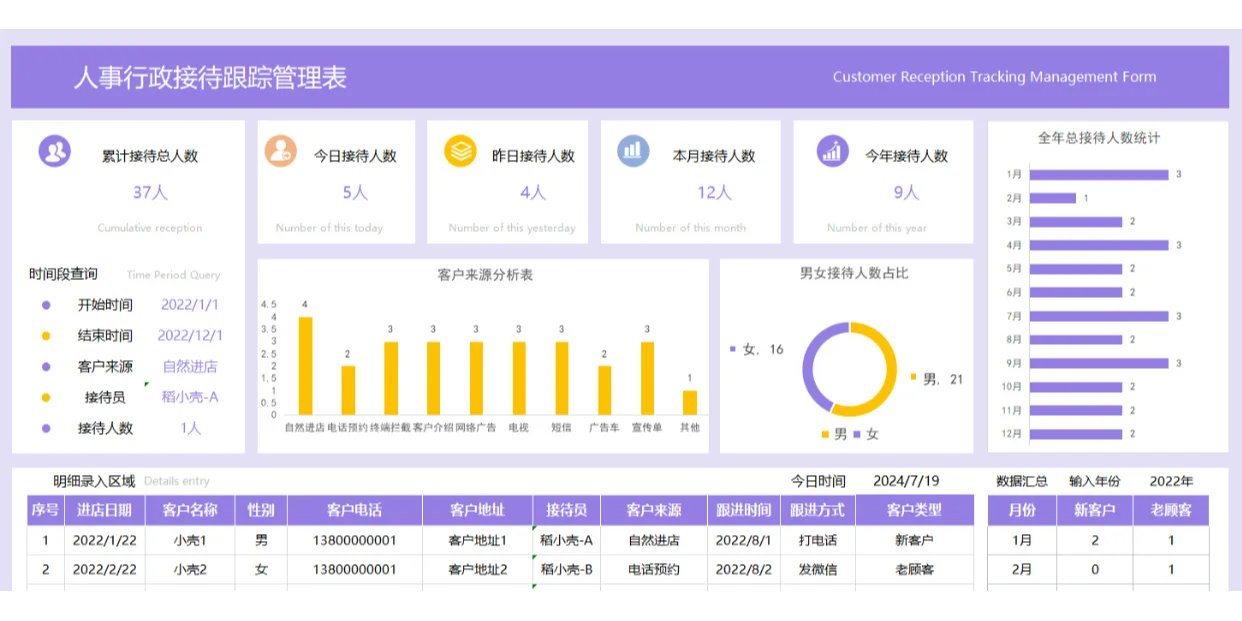Click the 其他 bar in source chart
The width and height of the screenshot is (1242, 621).
point(690,403)
